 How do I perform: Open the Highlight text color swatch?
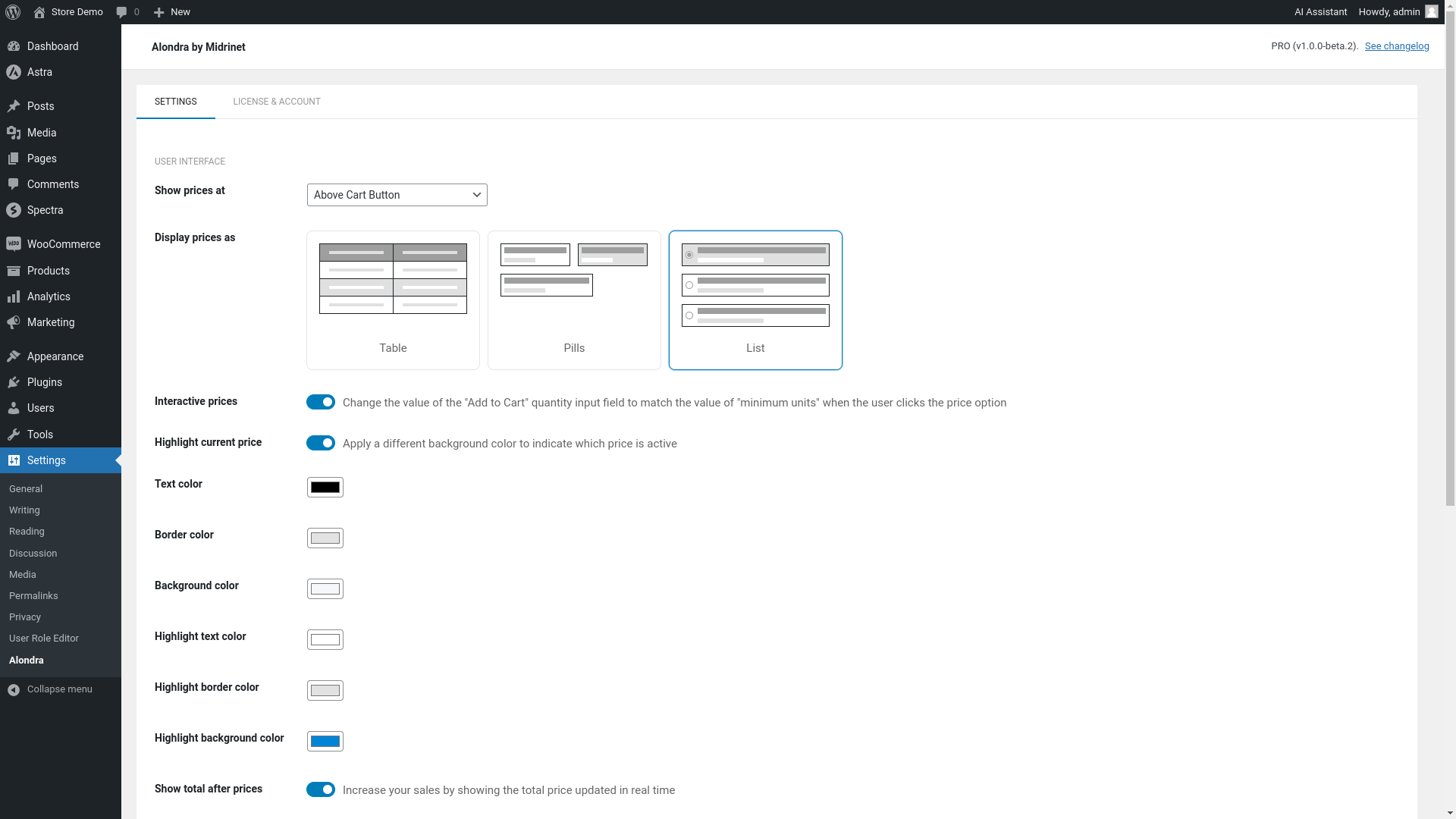325,640
